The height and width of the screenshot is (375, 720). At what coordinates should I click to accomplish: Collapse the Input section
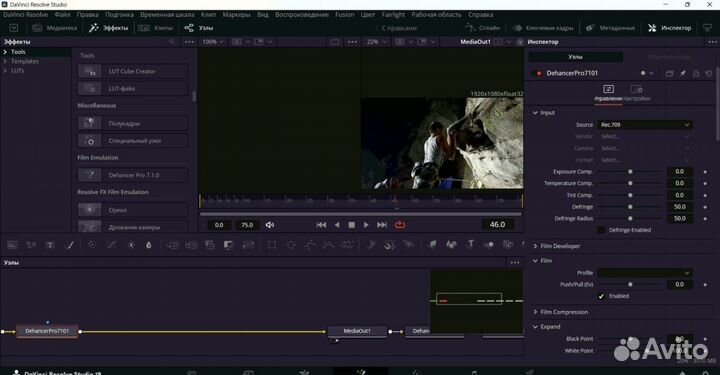535,112
